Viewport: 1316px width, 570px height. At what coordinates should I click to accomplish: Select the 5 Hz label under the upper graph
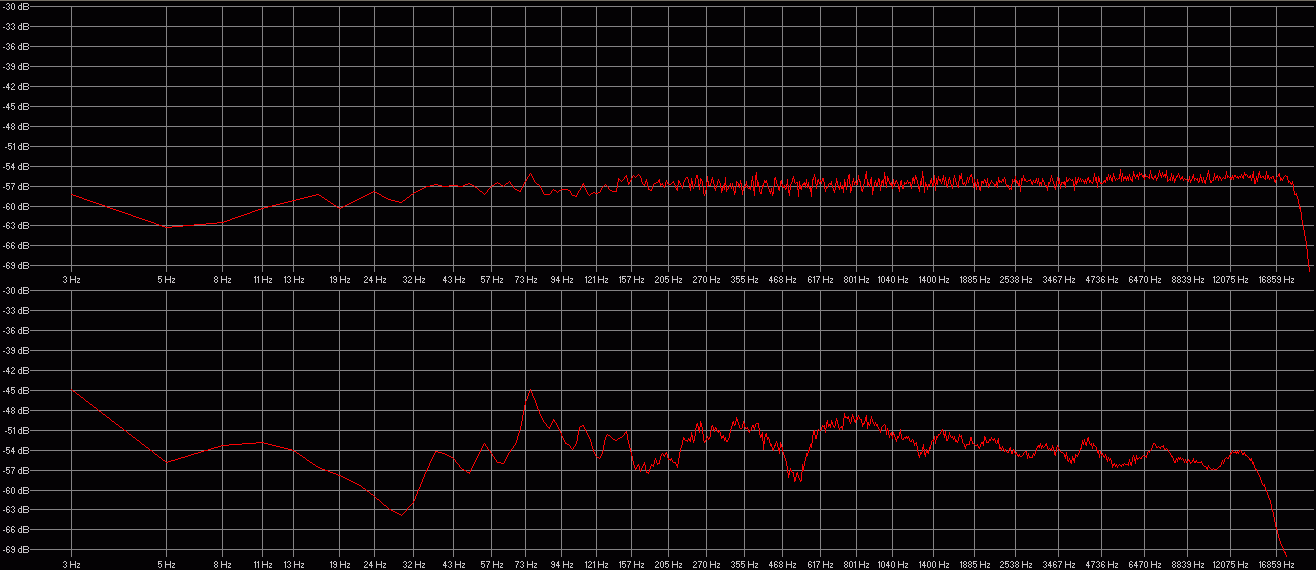click(166, 280)
